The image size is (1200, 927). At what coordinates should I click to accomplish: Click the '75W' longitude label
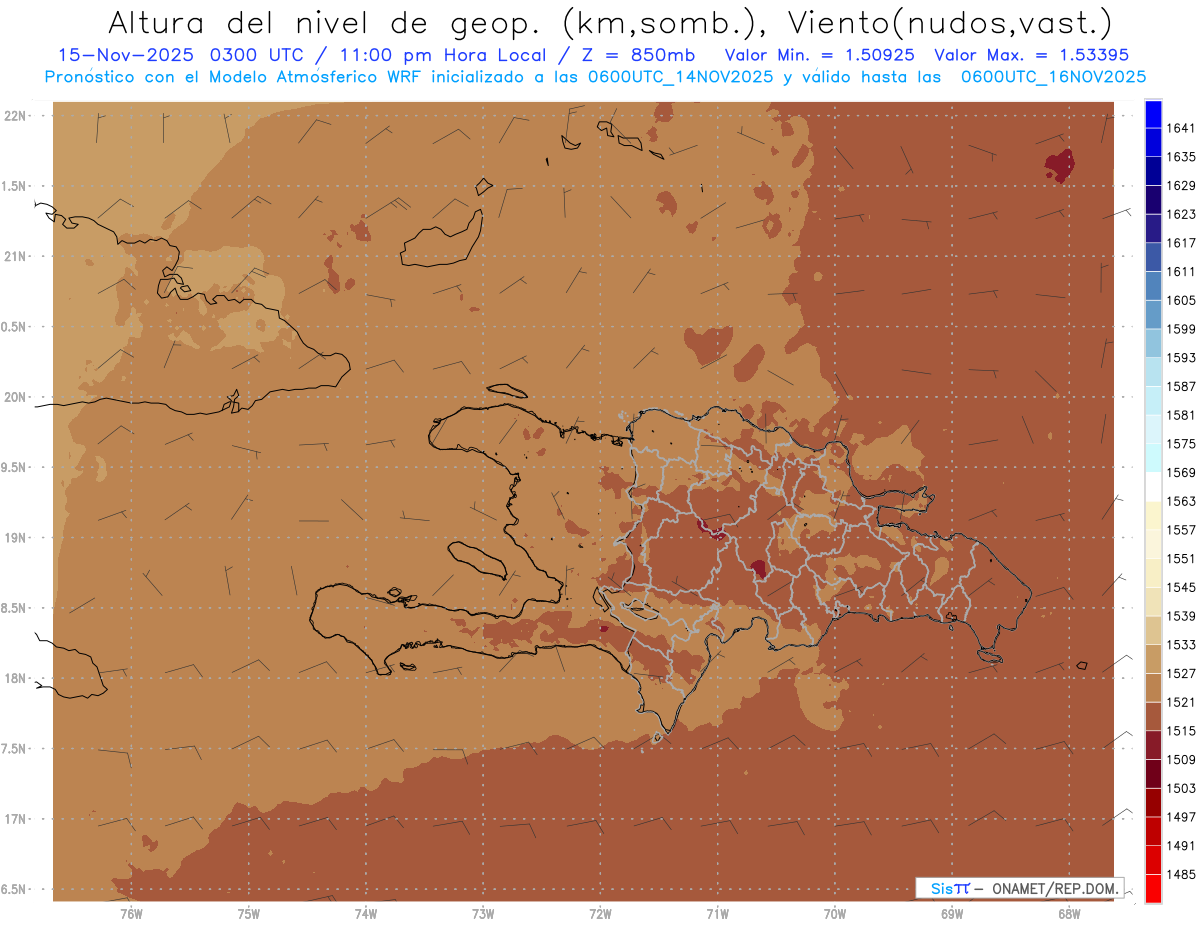249,913
